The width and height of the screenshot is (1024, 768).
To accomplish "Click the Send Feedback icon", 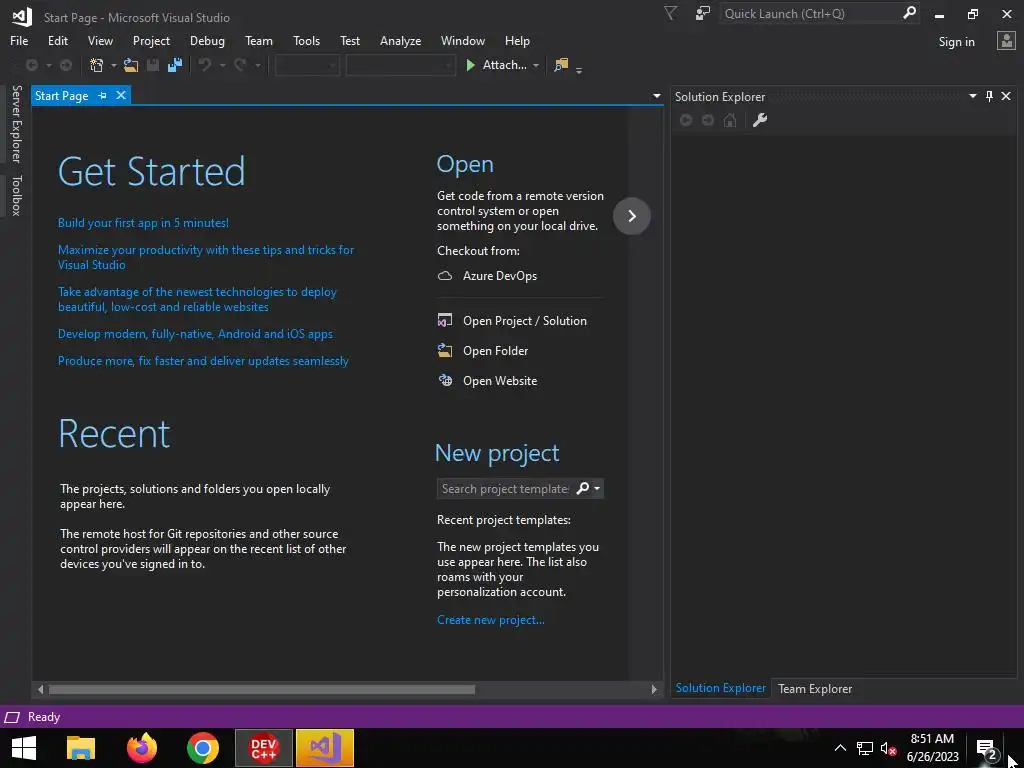I will tap(703, 14).
